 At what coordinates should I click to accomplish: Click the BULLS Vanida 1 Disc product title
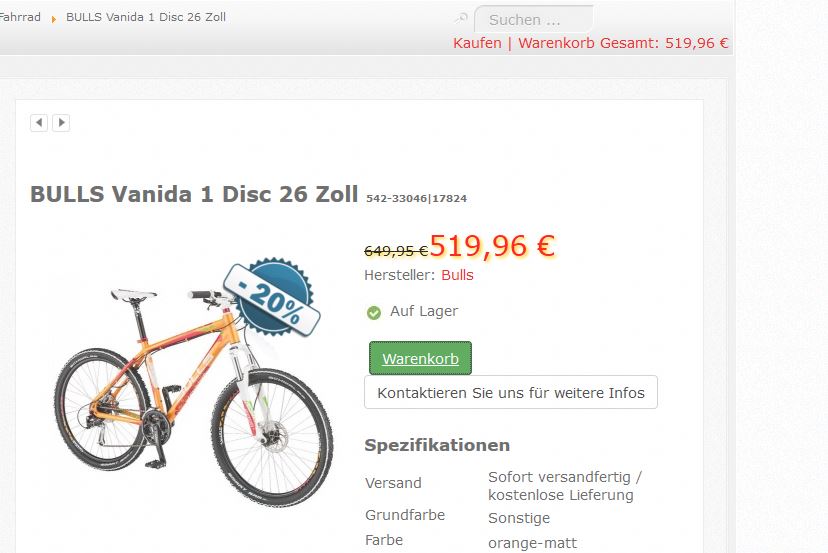coord(194,194)
